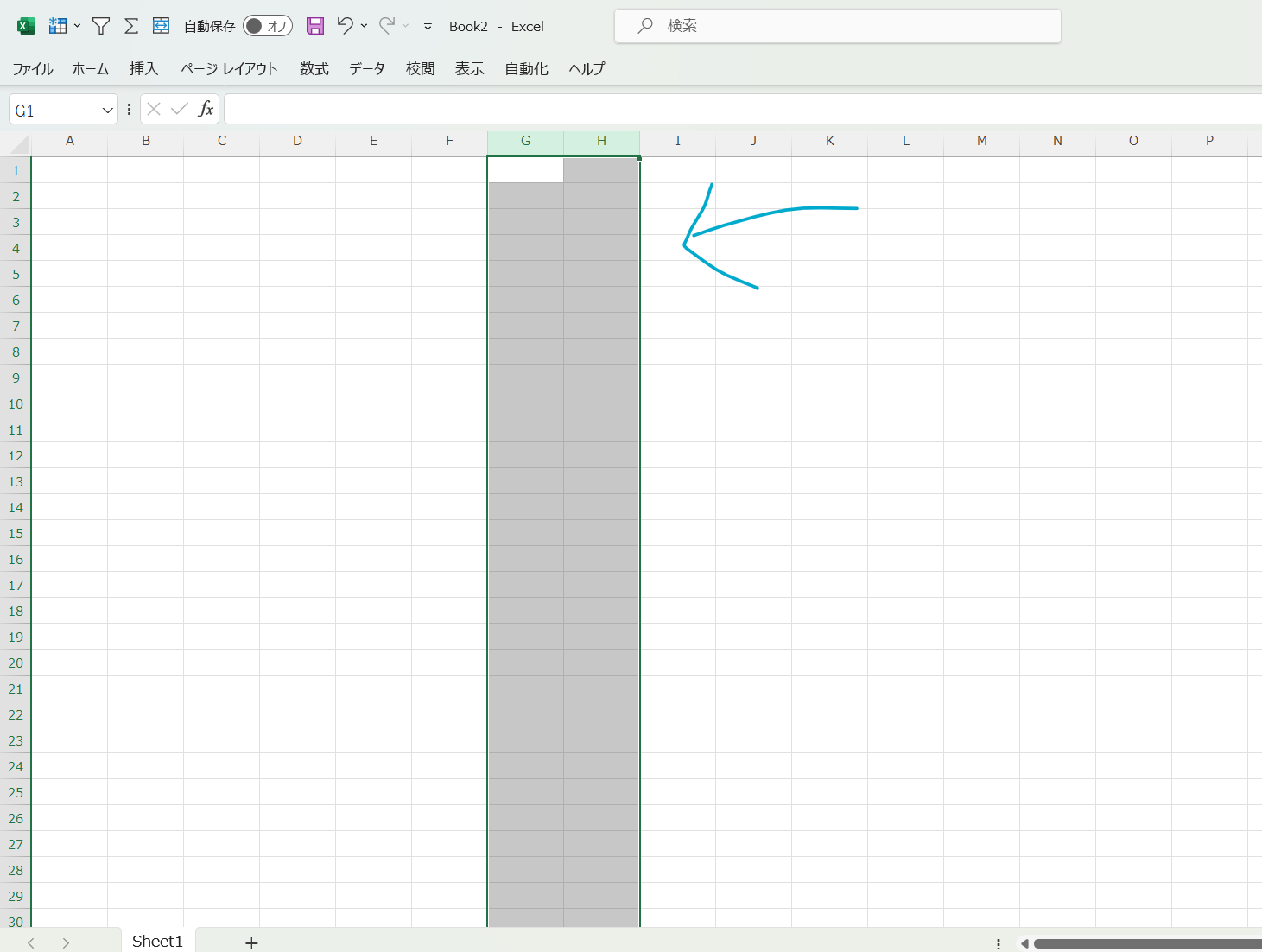This screenshot has height=952, width=1262.
Task: Select the Sheet1 tab
Action: (x=157, y=941)
